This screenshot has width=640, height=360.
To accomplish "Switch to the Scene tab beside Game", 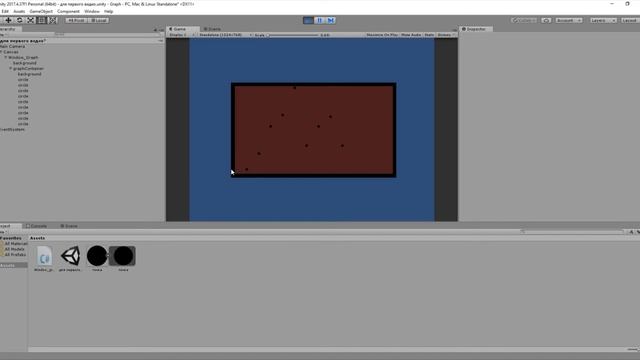I will click(213, 29).
